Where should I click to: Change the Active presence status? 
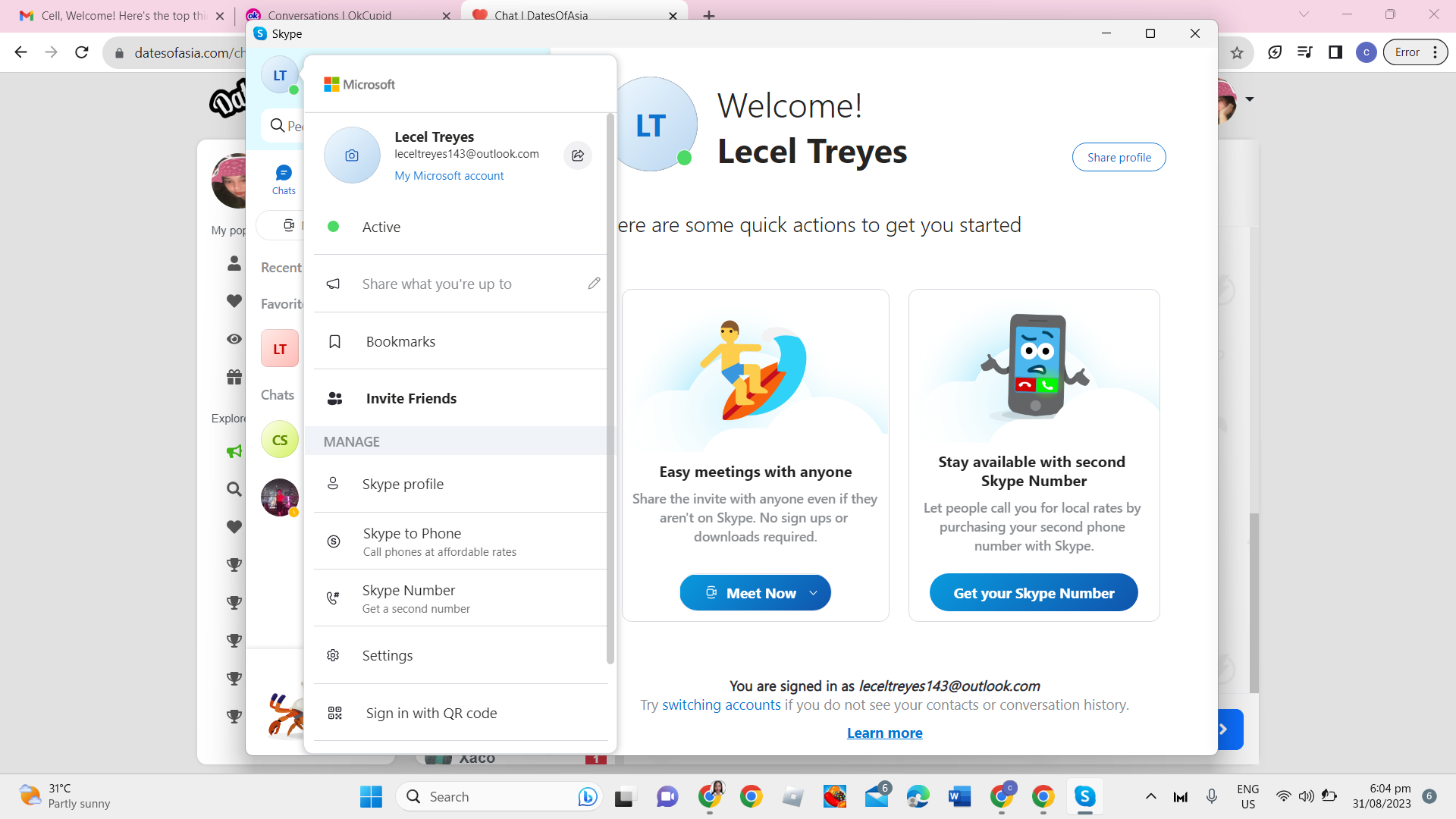point(461,227)
